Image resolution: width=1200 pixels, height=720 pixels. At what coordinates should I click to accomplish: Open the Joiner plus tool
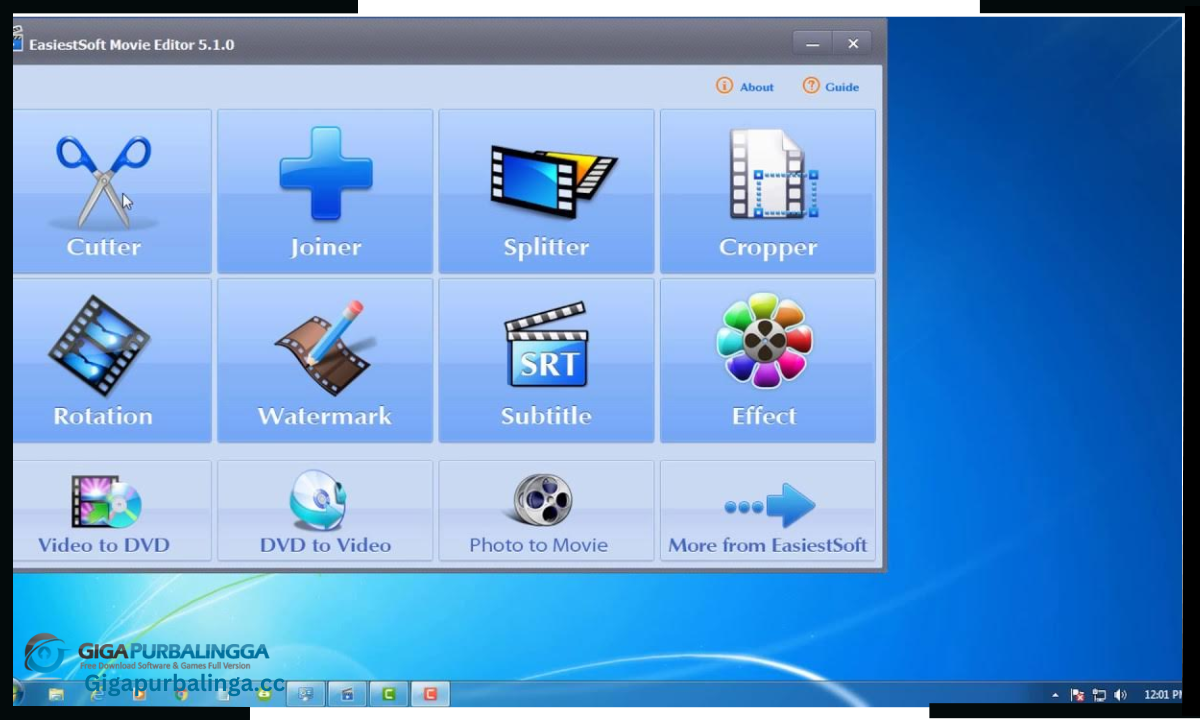tap(325, 191)
